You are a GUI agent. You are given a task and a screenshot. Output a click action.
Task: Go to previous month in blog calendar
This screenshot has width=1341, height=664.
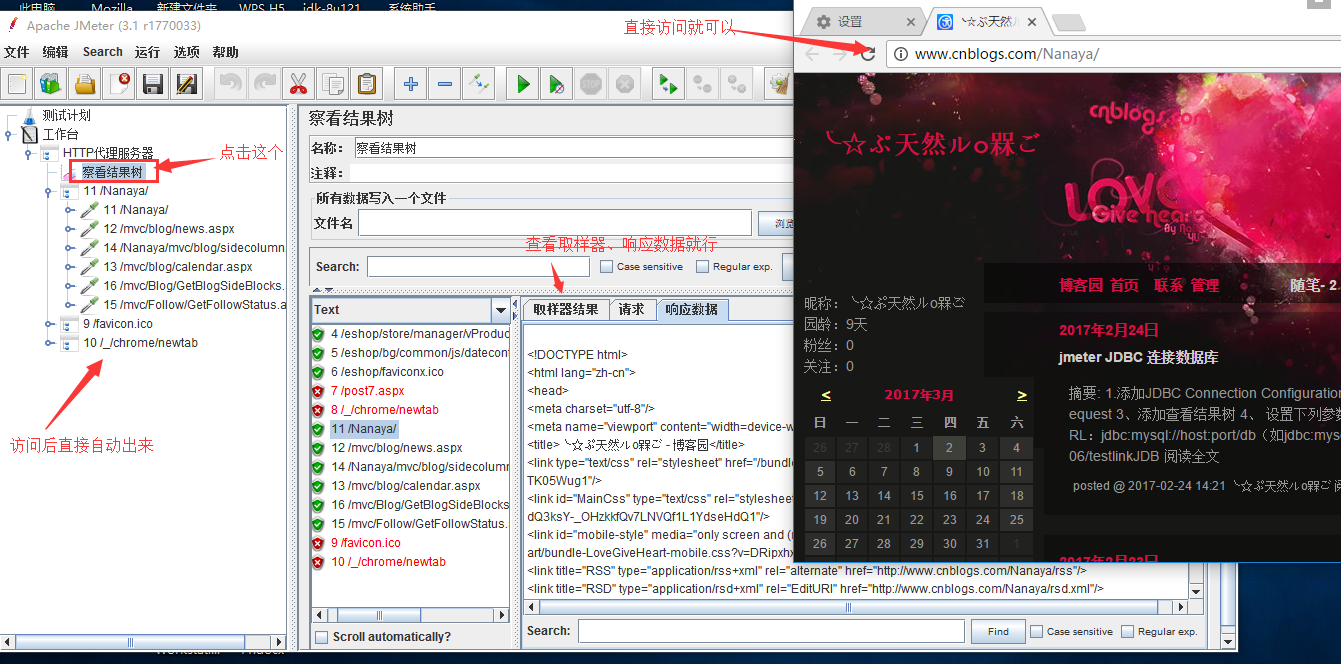click(x=826, y=395)
